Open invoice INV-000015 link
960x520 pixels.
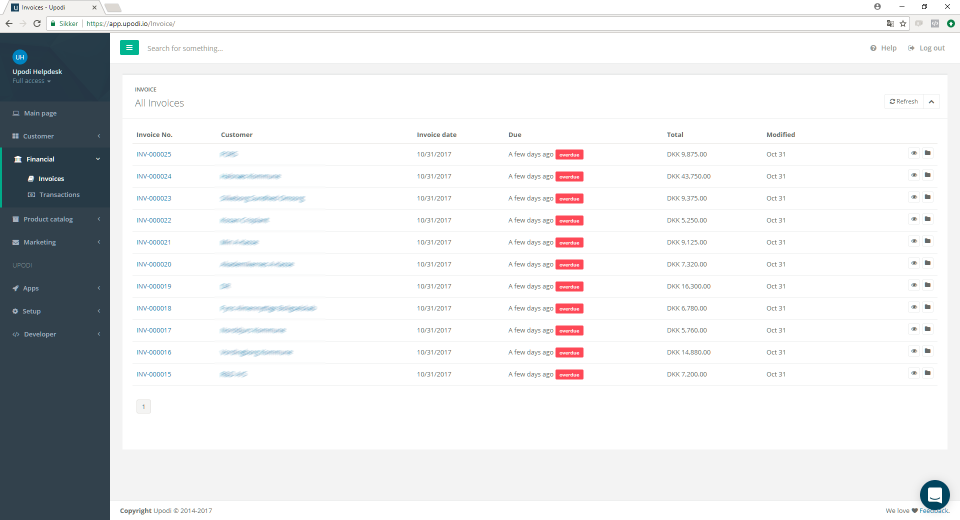(154, 374)
